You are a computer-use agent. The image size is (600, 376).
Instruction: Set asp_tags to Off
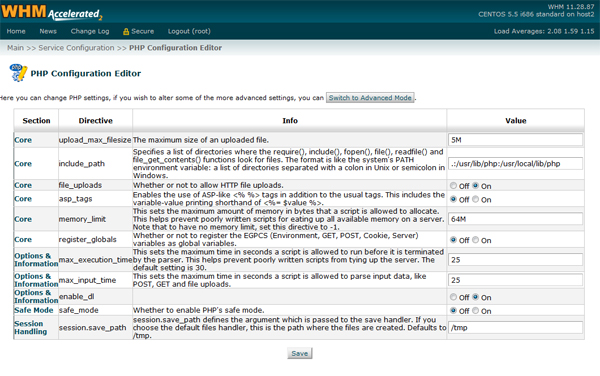coord(453,199)
